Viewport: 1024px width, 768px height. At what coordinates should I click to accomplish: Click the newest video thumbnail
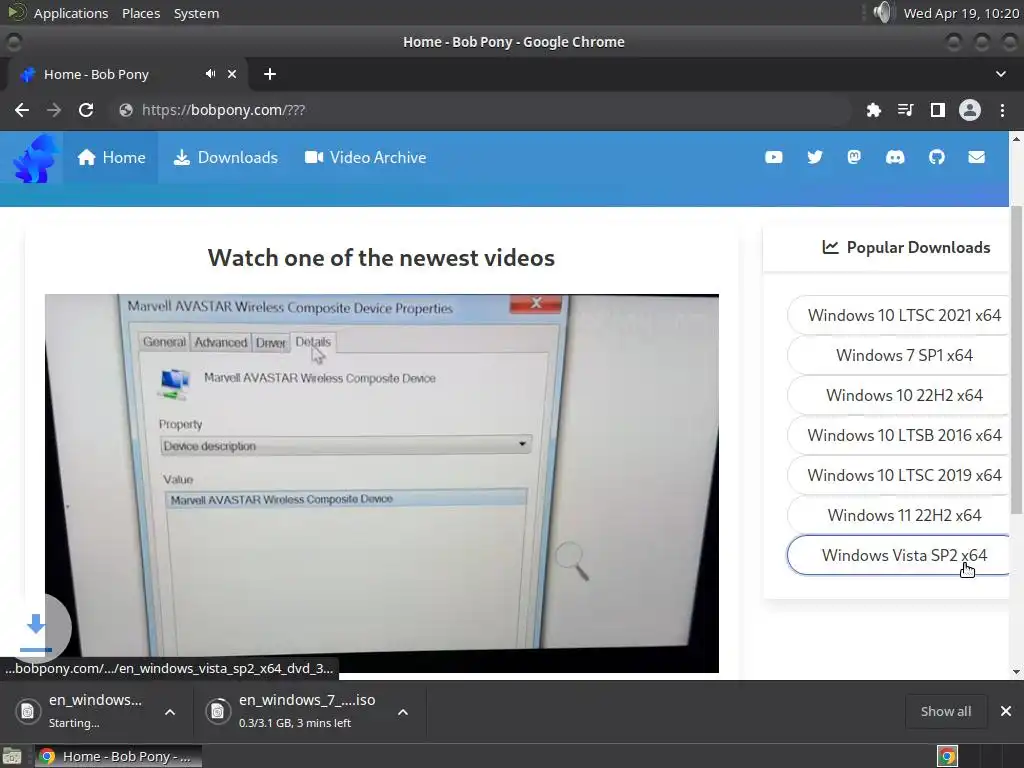click(382, 483)
